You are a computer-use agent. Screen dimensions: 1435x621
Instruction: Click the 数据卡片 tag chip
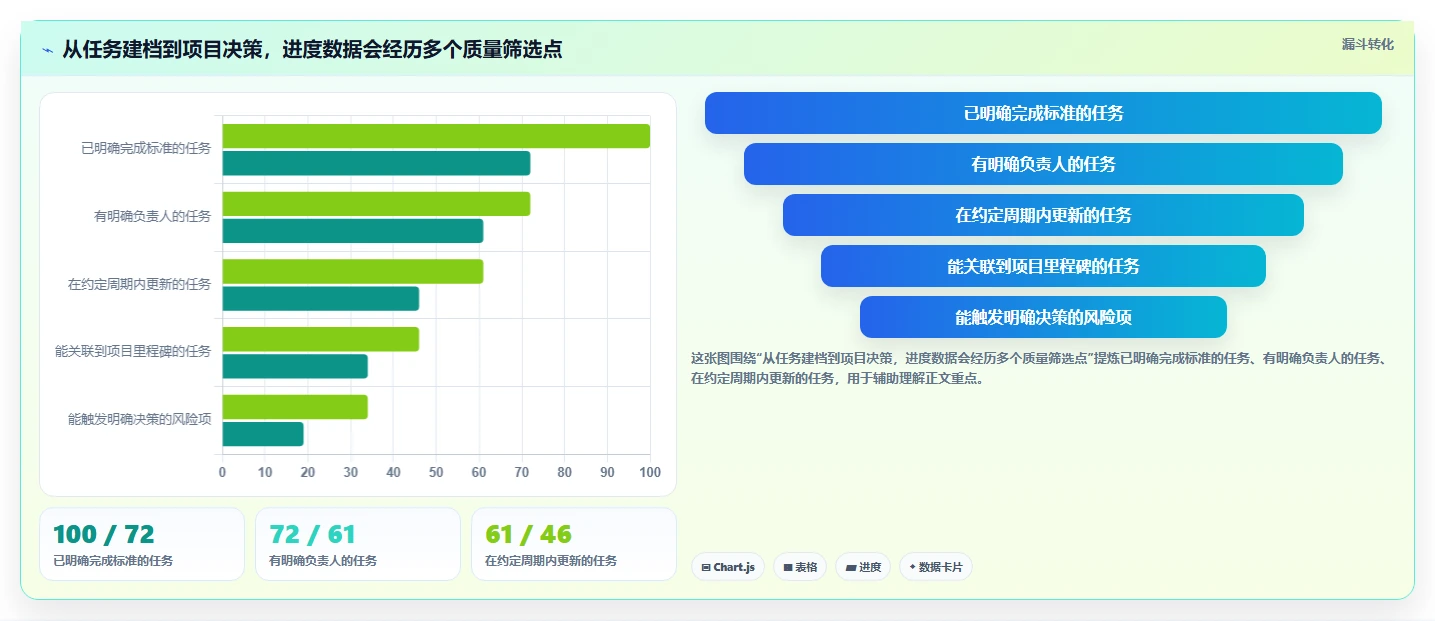tap(935, 567)
